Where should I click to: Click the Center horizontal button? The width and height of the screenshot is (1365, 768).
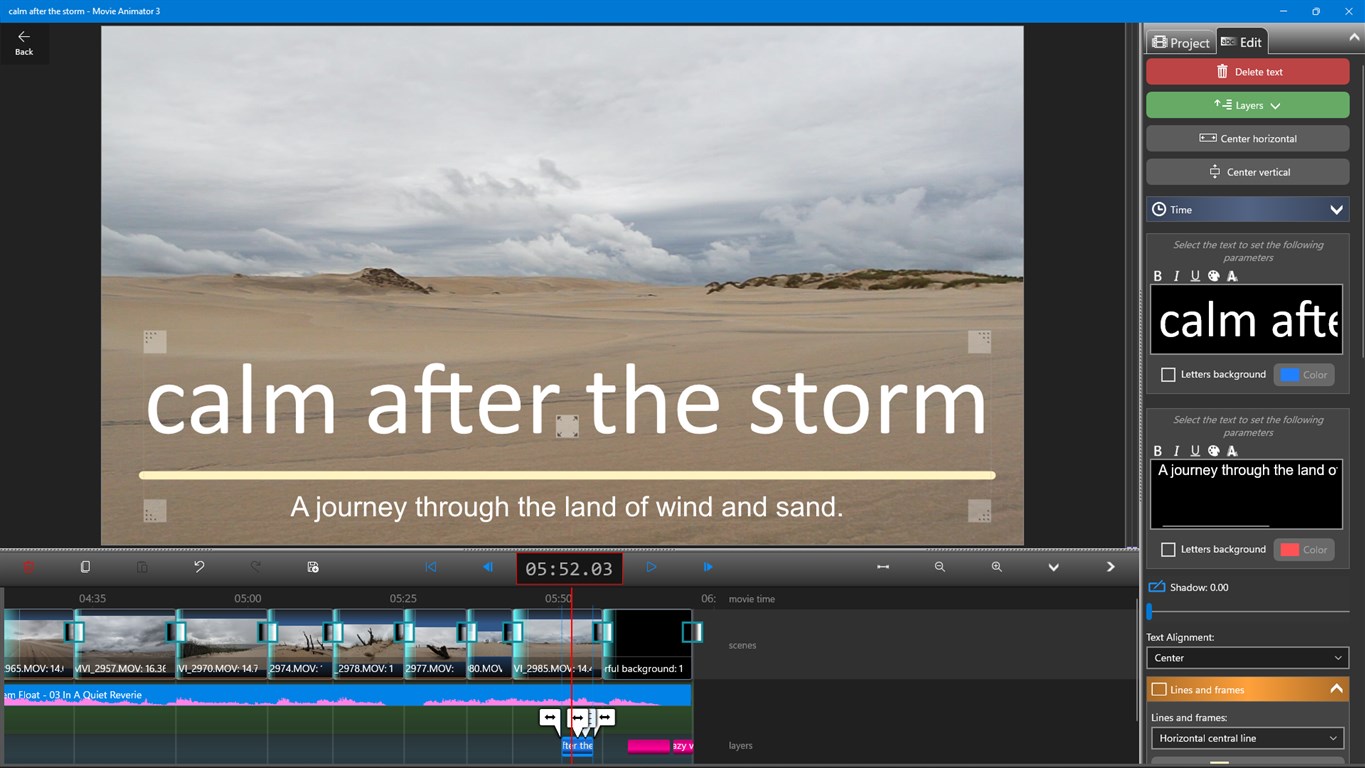(1247, 139)
